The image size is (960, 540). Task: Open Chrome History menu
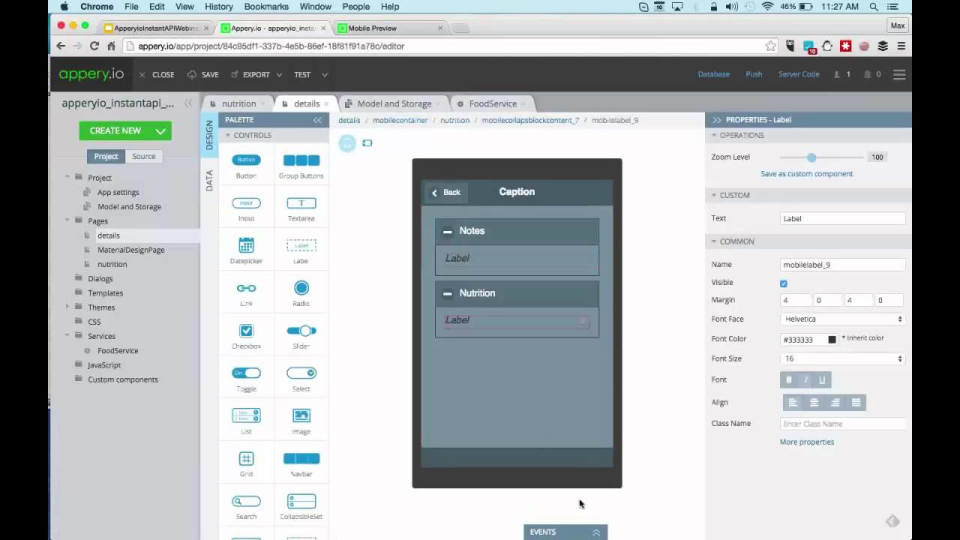tap(219, 7)
